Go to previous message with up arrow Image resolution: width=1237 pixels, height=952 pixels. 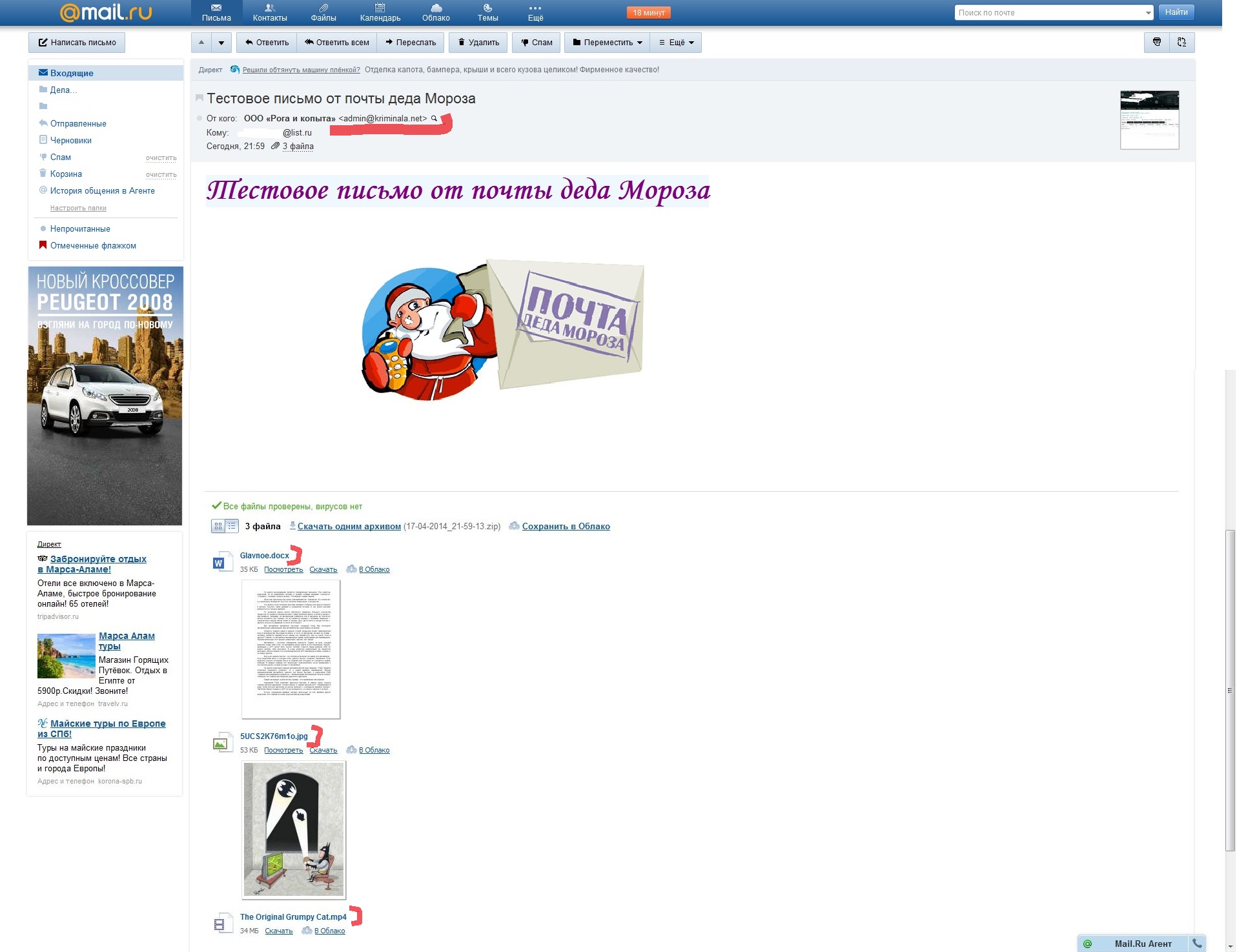click(x=201, y=43)
